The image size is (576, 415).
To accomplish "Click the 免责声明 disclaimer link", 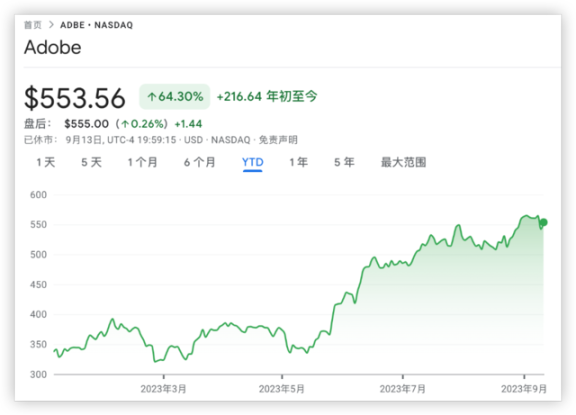I will coord(278,140).
